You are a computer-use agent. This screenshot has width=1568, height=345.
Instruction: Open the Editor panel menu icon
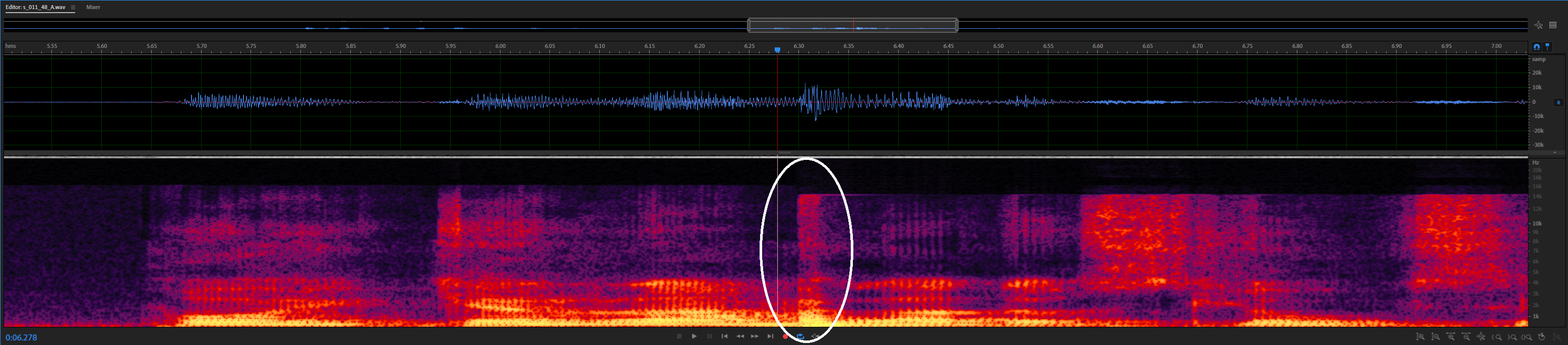click(x=73, y=8)
